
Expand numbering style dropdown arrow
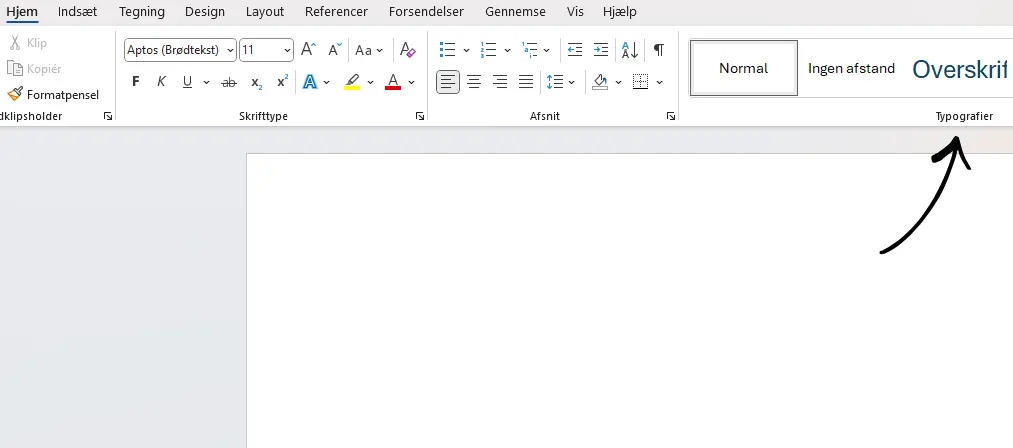point(507,50)
